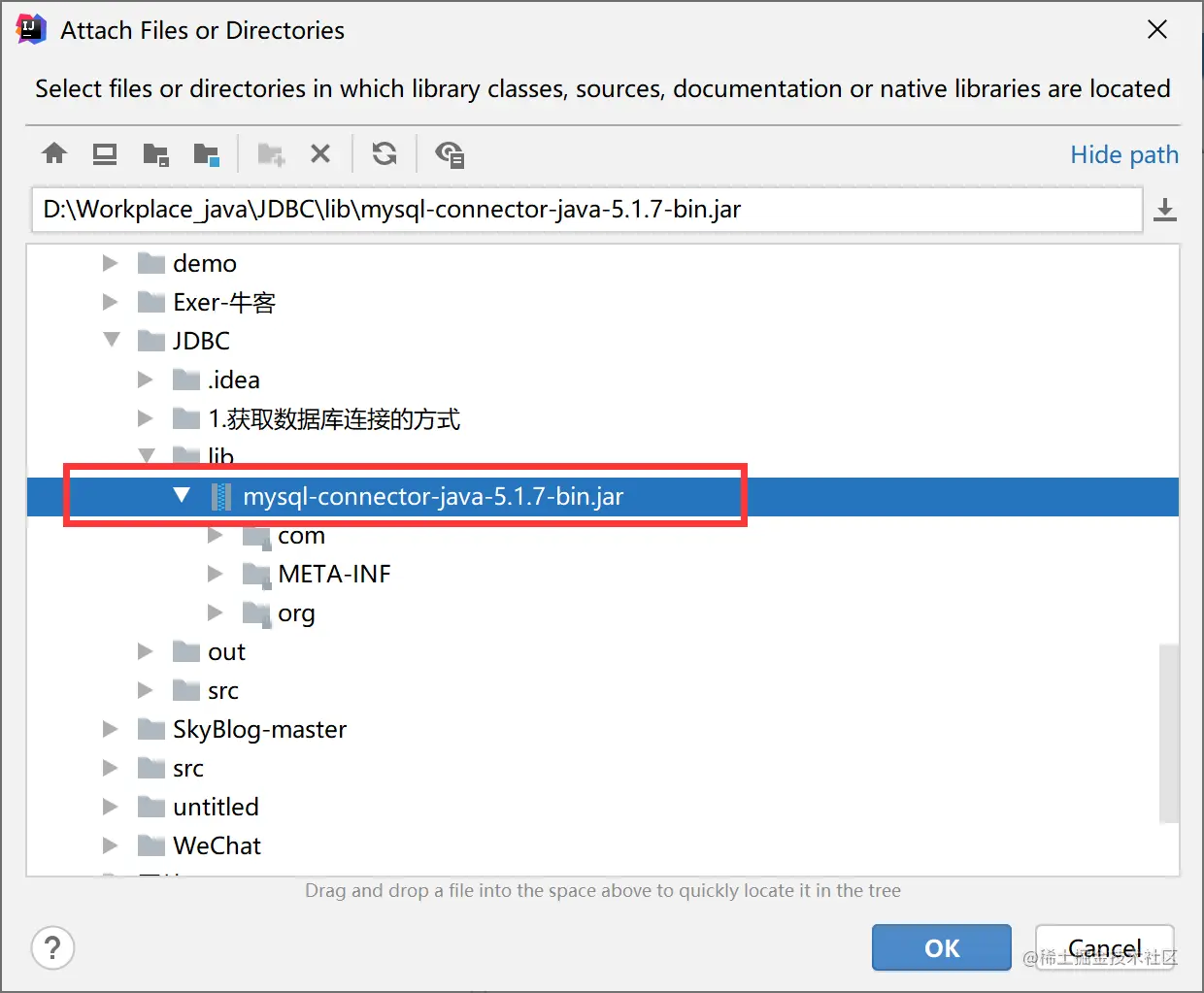Image resolution: width=1204 pixels, height=993 pixels.
Task: Expand the WeChat folder
Action: tap(111, 845)
